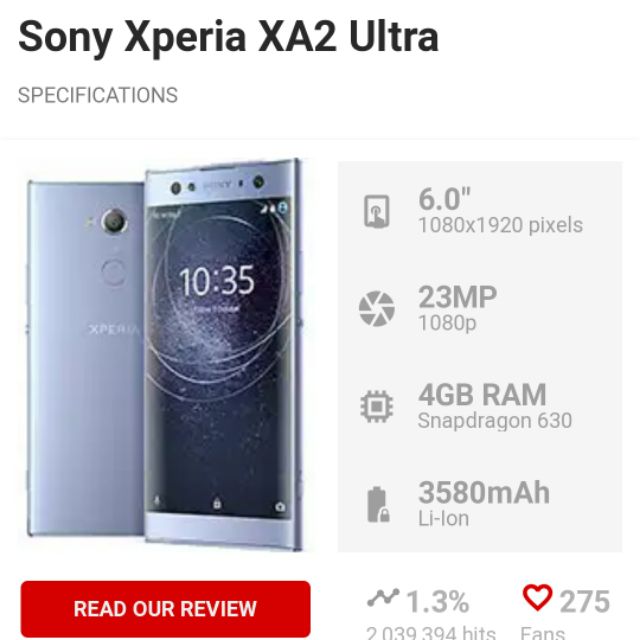
Task: Click the camera shutter icon
Action: [376, 309]
